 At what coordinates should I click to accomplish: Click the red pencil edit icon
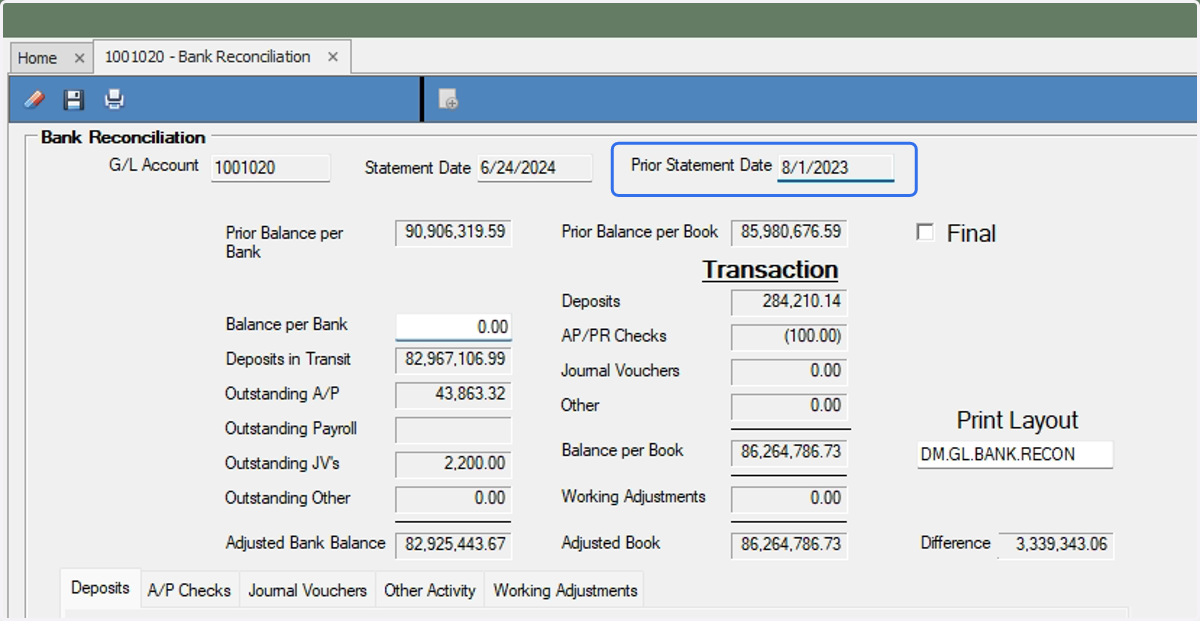click(34, 99)
